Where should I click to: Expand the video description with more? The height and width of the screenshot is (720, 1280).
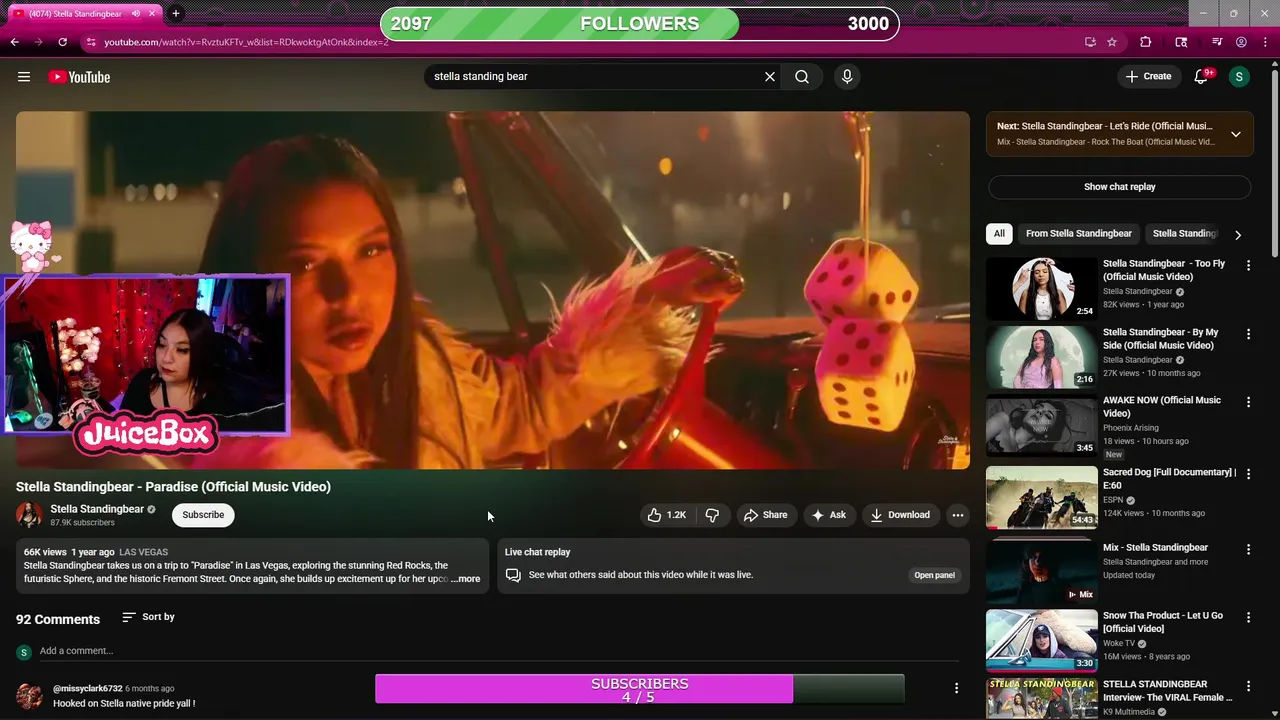(466, 579)
